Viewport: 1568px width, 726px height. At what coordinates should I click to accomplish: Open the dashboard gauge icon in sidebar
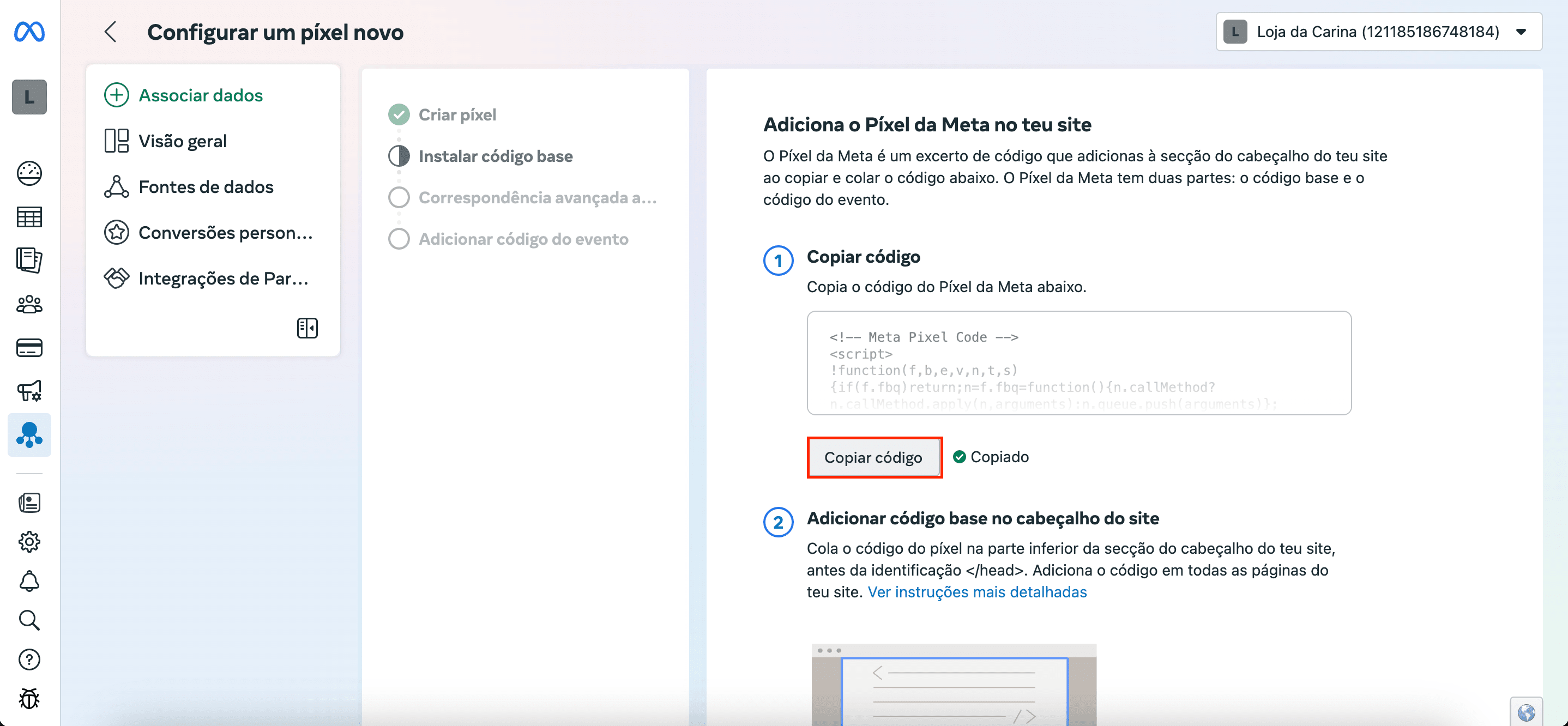pos(29,173)
